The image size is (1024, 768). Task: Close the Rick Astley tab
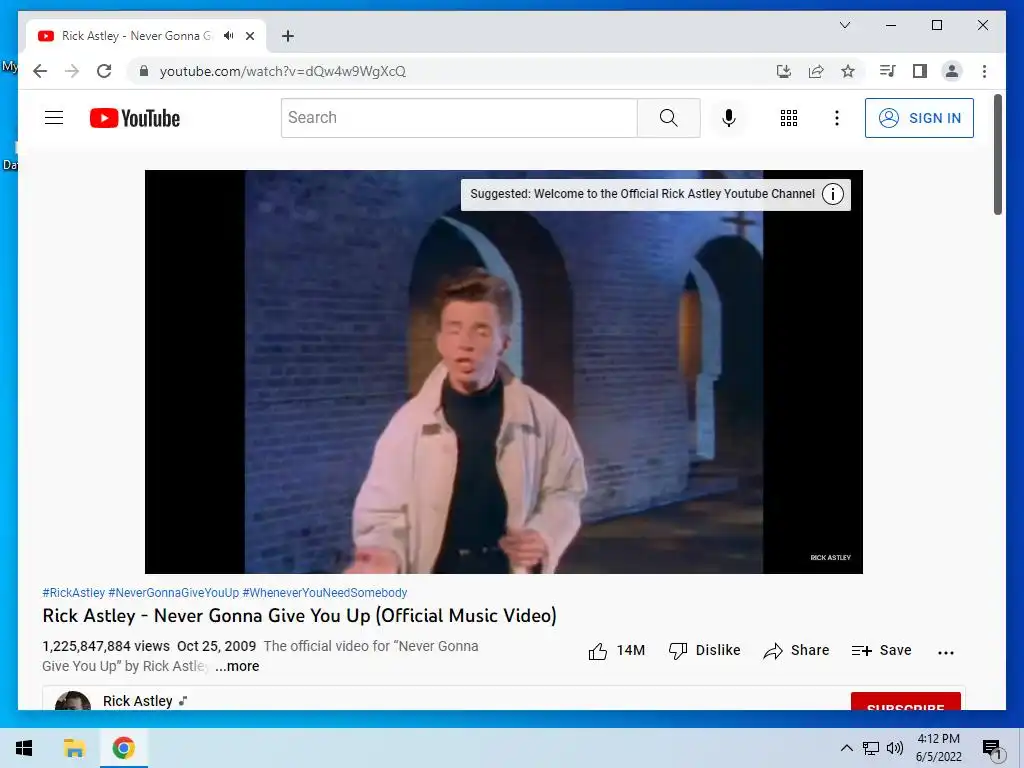tap(249, 36)
